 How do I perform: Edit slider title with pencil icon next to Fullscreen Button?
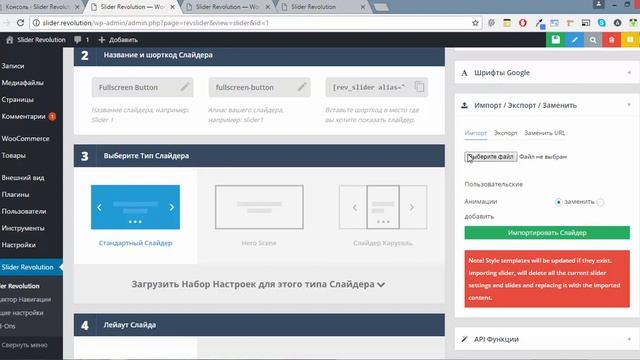pyautogui.click(x=185, y=87)
